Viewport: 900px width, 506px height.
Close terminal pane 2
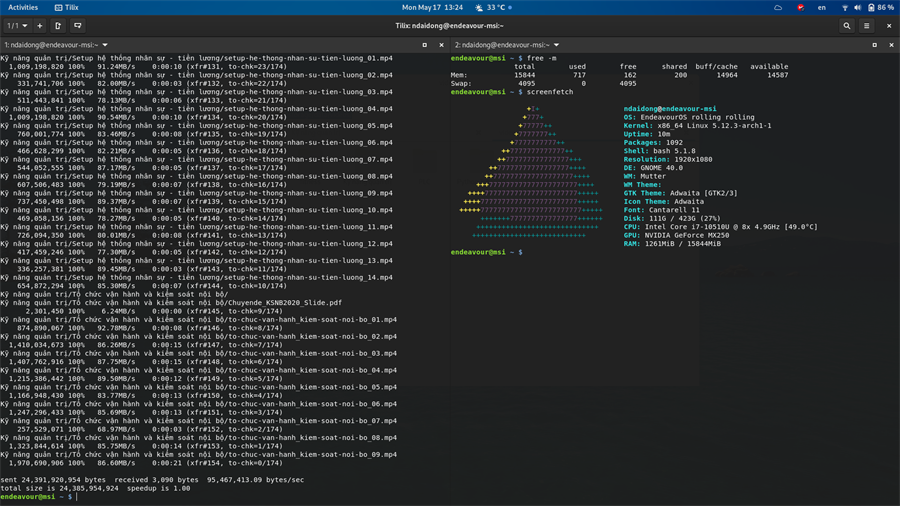point(891,45)
